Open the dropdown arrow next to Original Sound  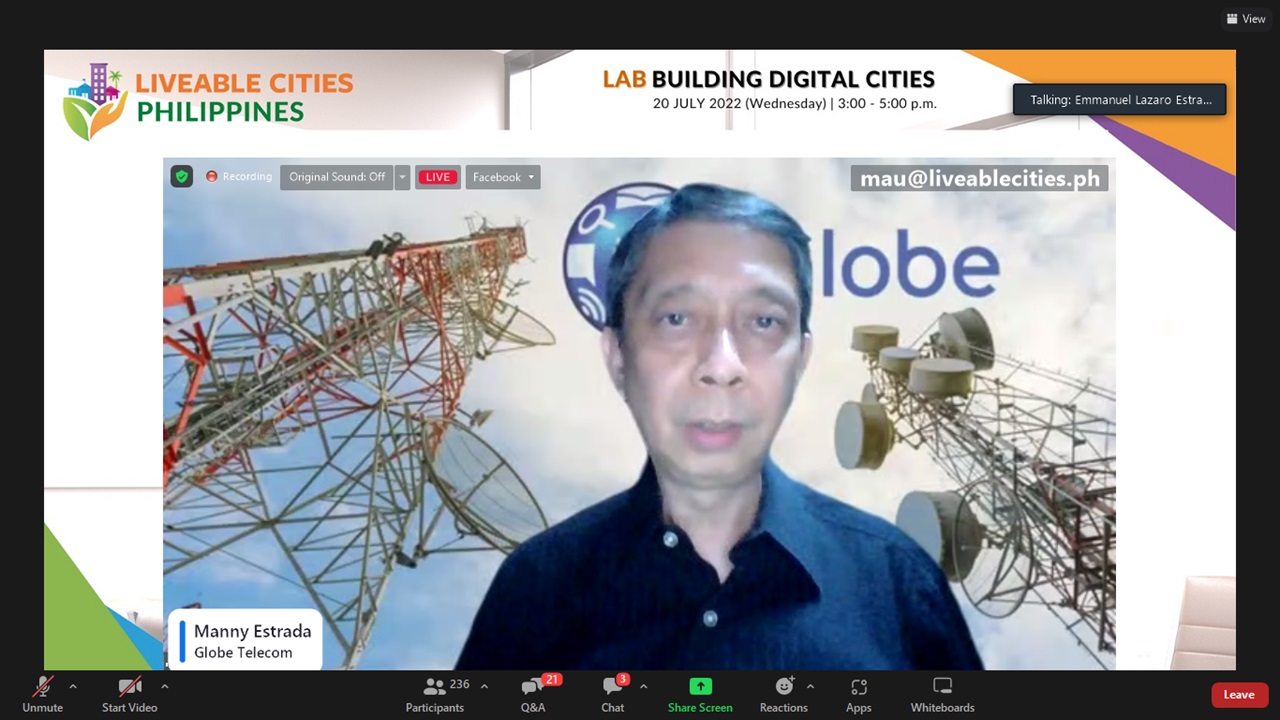(x=402, y=177)
